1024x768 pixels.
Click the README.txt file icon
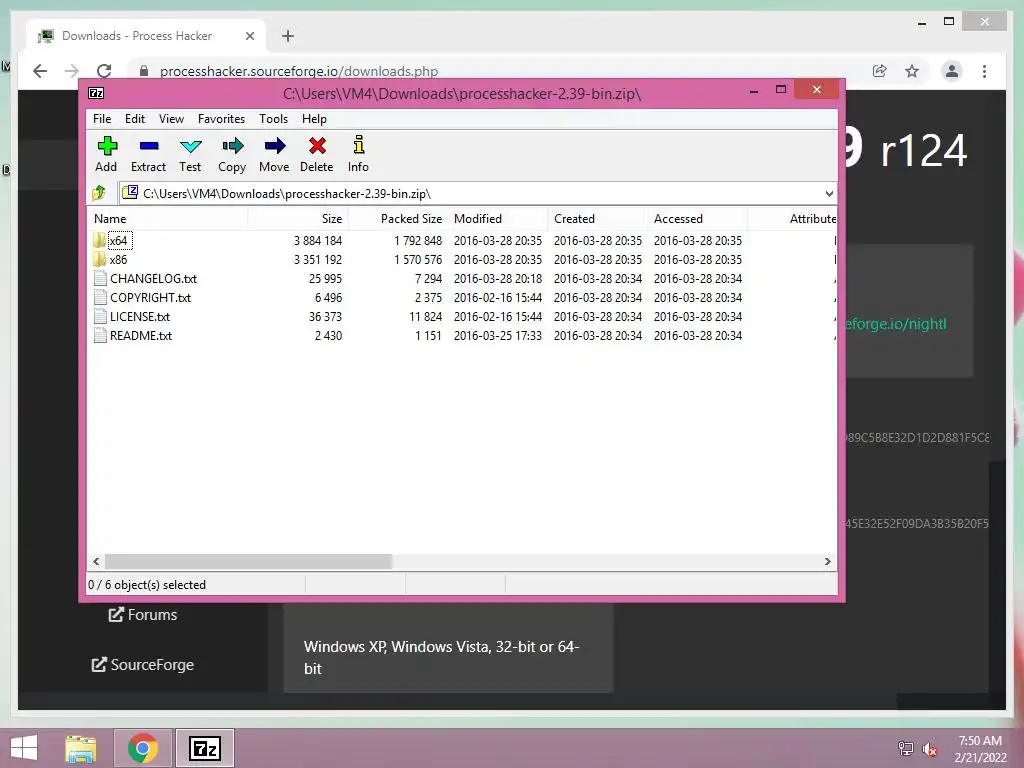tap(100, 335)
